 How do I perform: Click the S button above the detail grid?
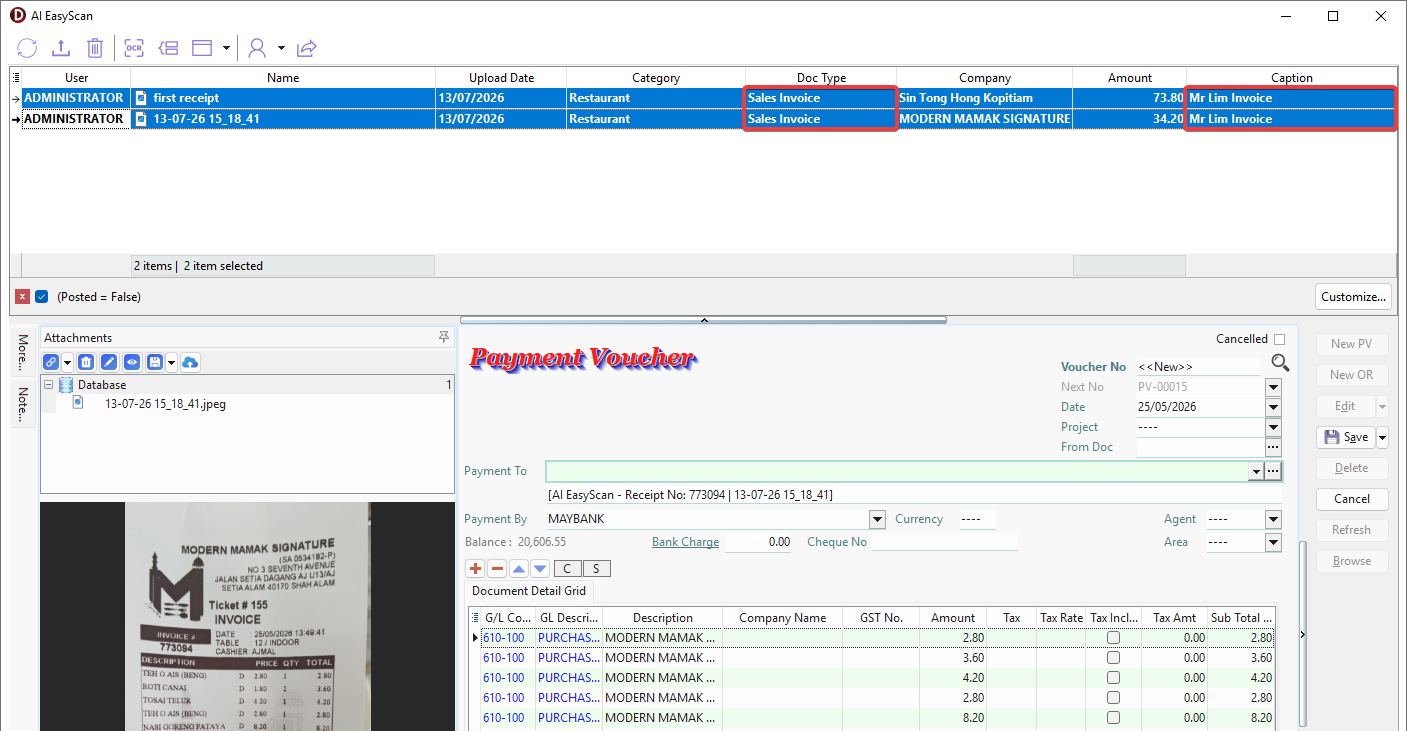click(597, 569)
